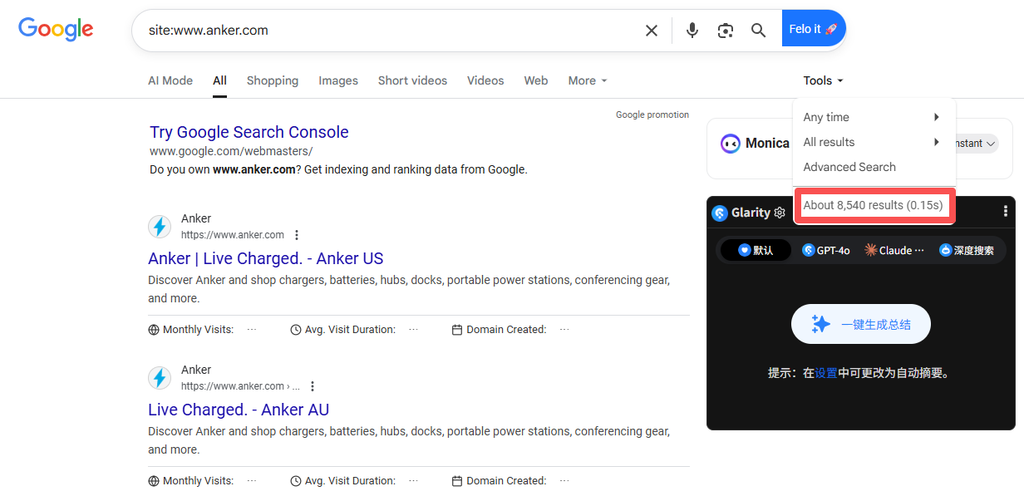
Task: Expand the All results filter
Action: 874,142
